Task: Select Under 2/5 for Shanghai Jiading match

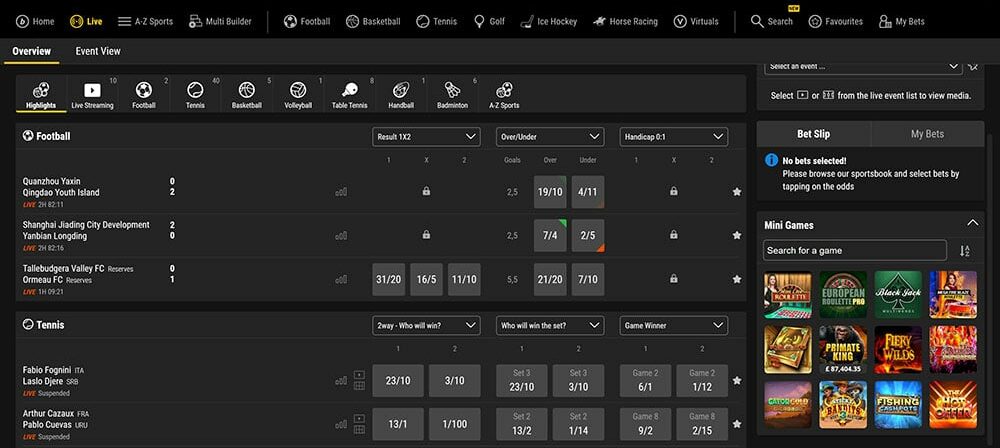Action: [588, 235]
